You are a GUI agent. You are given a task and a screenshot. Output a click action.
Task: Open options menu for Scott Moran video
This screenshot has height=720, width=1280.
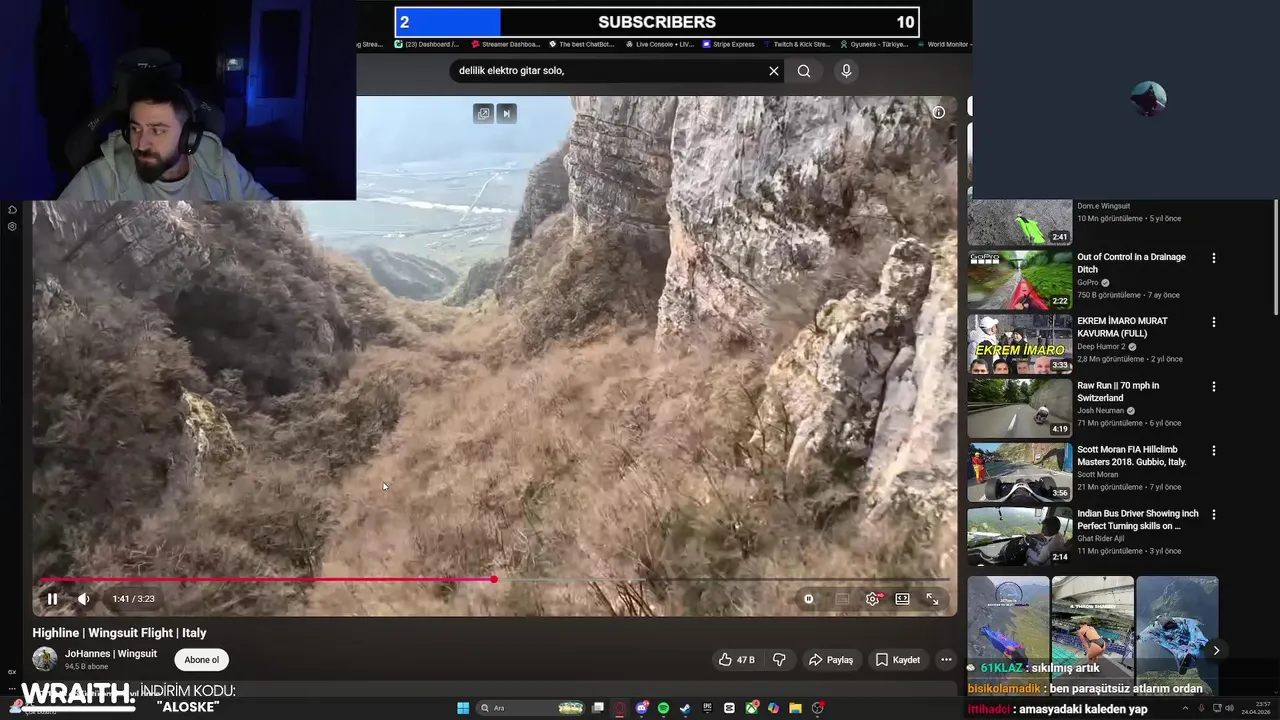pyautogui.click(x=1214, y=450)
